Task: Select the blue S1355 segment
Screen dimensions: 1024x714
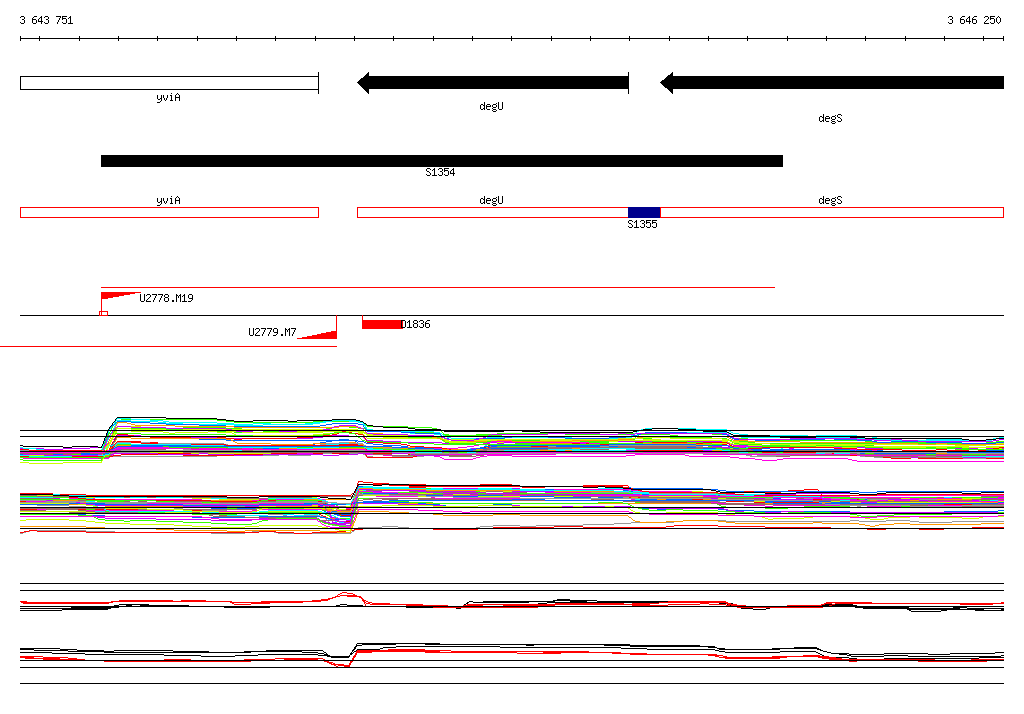Action: (x=644, y=212)
